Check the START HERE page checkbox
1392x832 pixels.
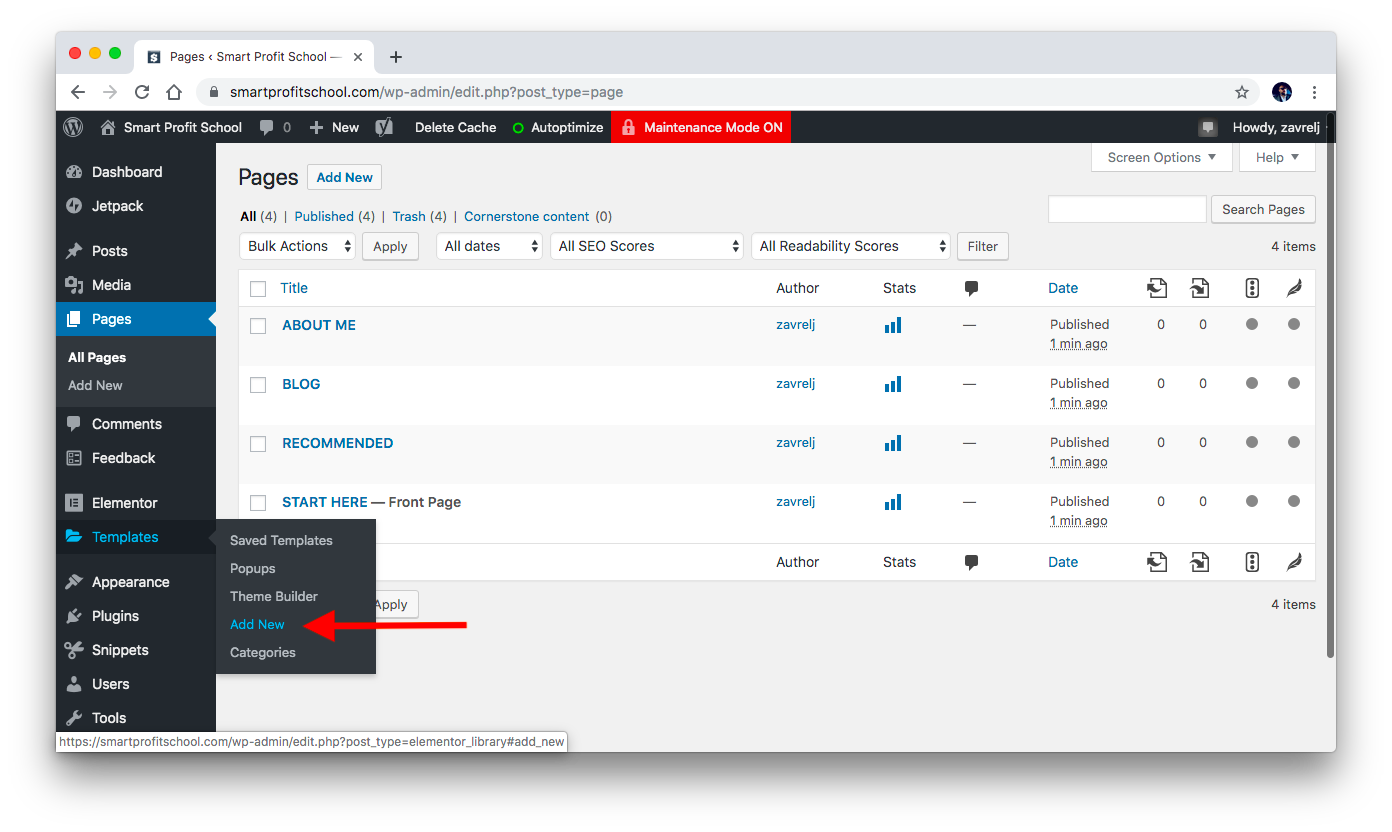click(x=258, y=503)
